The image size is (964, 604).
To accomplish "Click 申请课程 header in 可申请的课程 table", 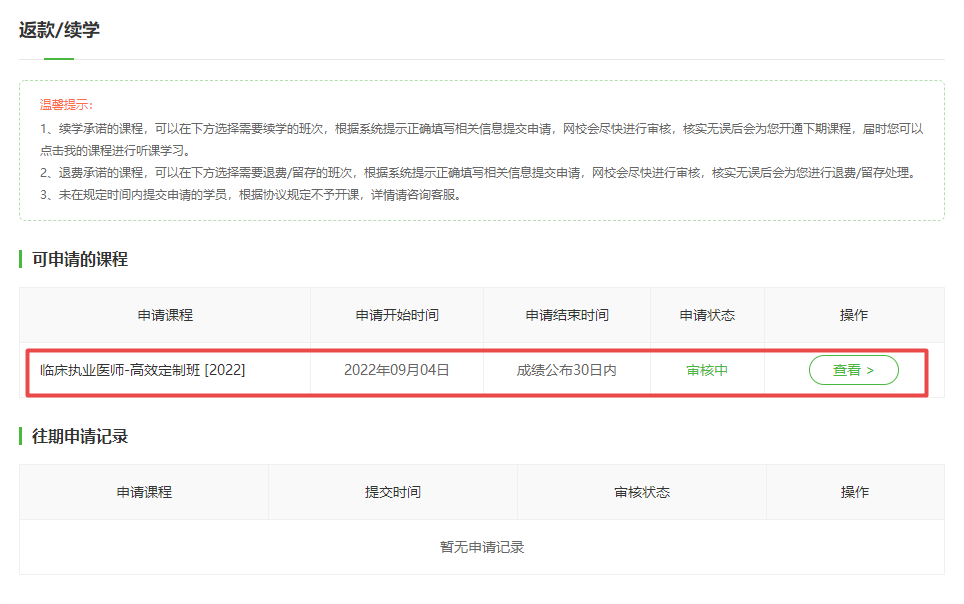I will coord(165,315).
